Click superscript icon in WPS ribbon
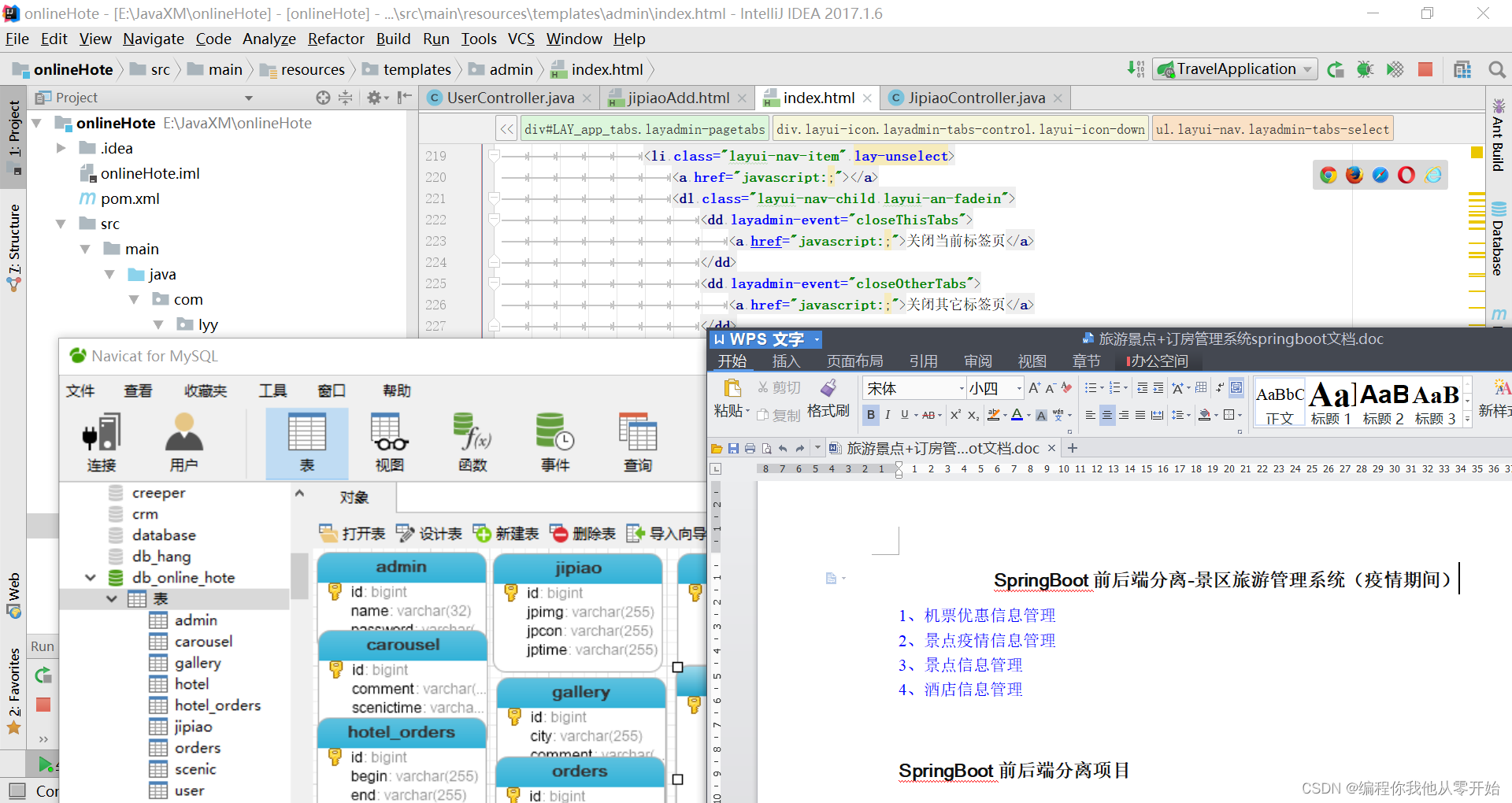The image size is (1512, 803). tap(955, 415)
